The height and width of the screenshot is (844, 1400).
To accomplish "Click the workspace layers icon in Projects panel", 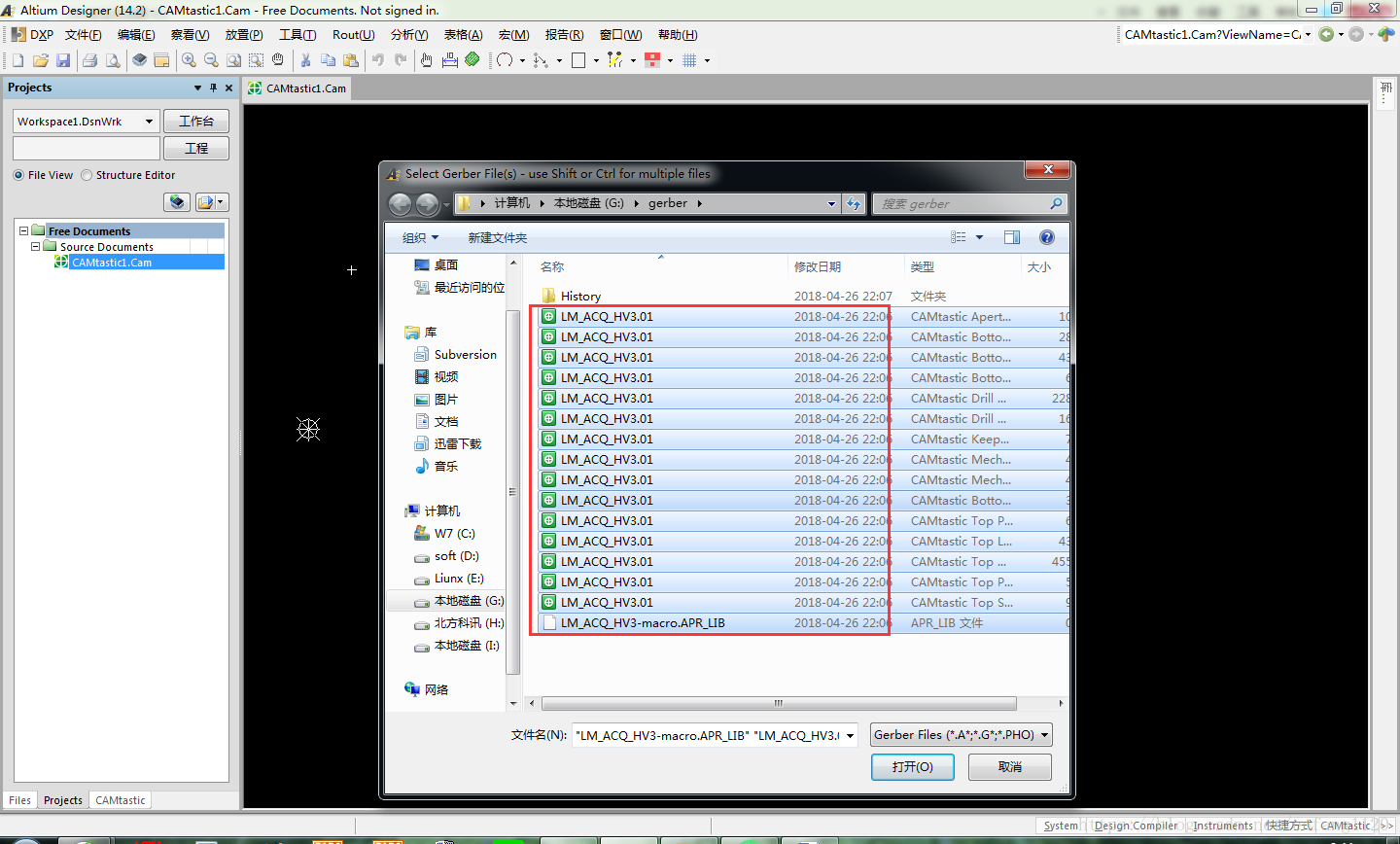I will point(177,202).
